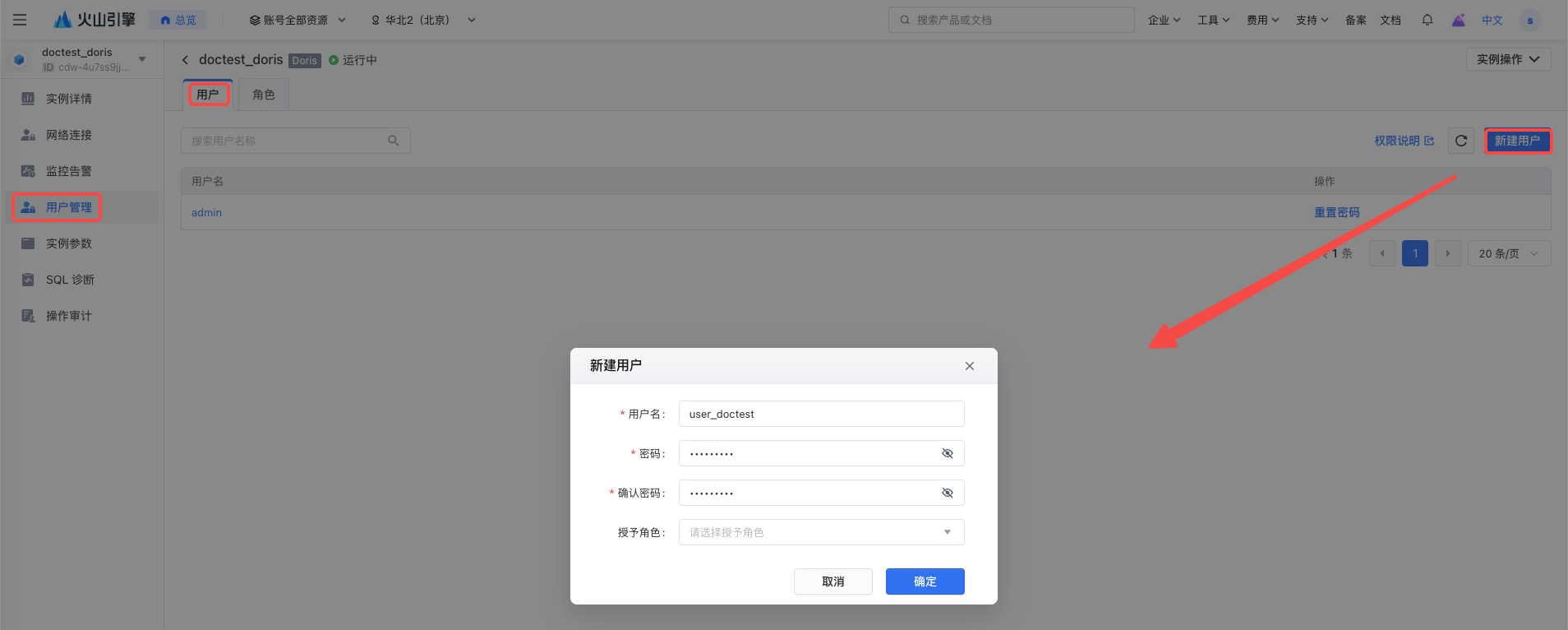Open the admin user link
This screenshot has height=630, width=1568.
click(206, 212)
